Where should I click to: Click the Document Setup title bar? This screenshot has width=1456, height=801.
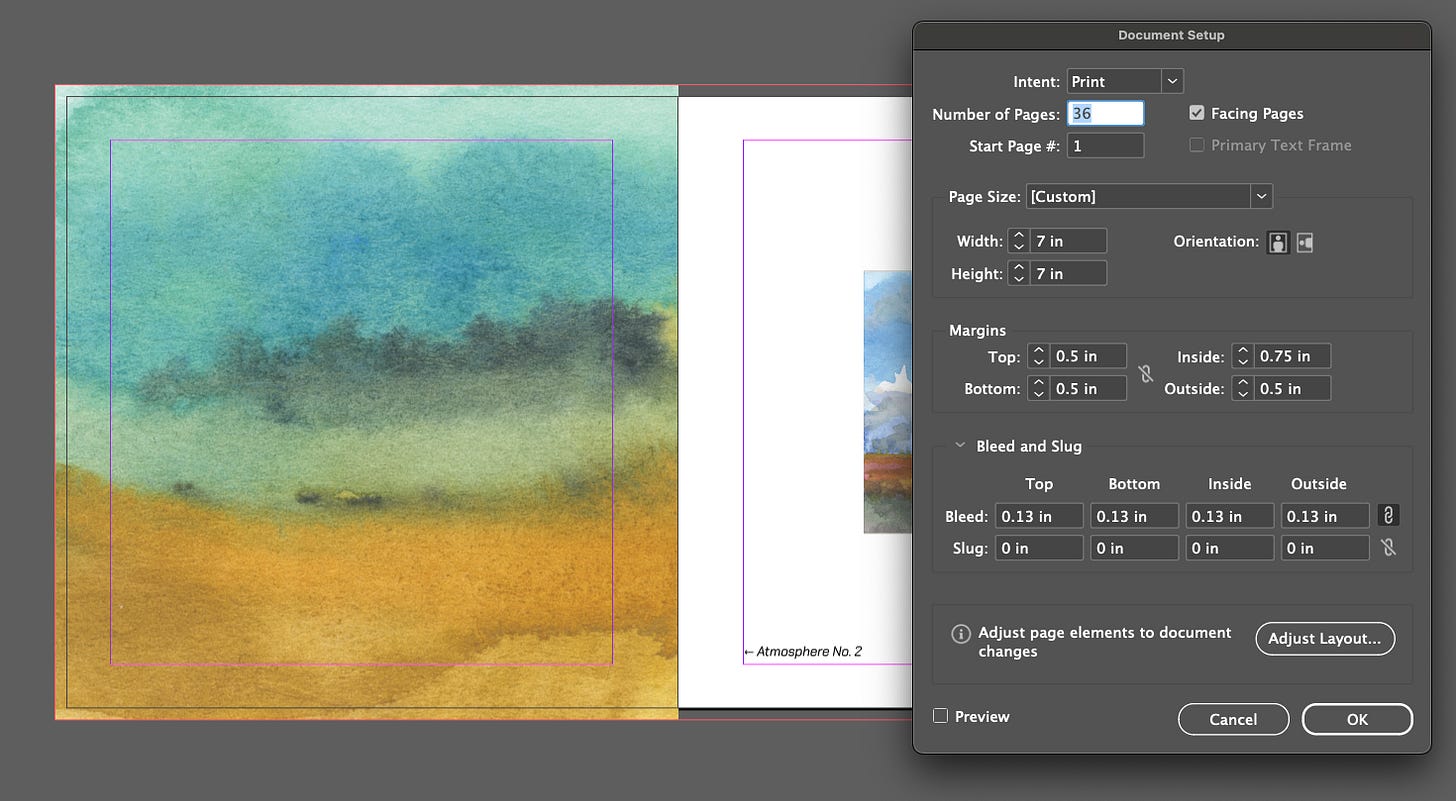coord(1171,35)
